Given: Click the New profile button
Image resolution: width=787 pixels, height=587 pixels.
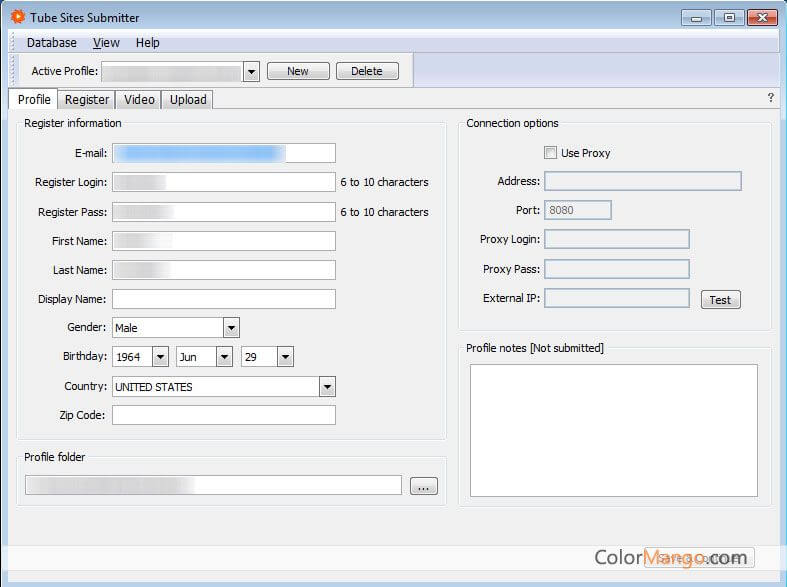Looking at the screenshot, I should (298, 71).
